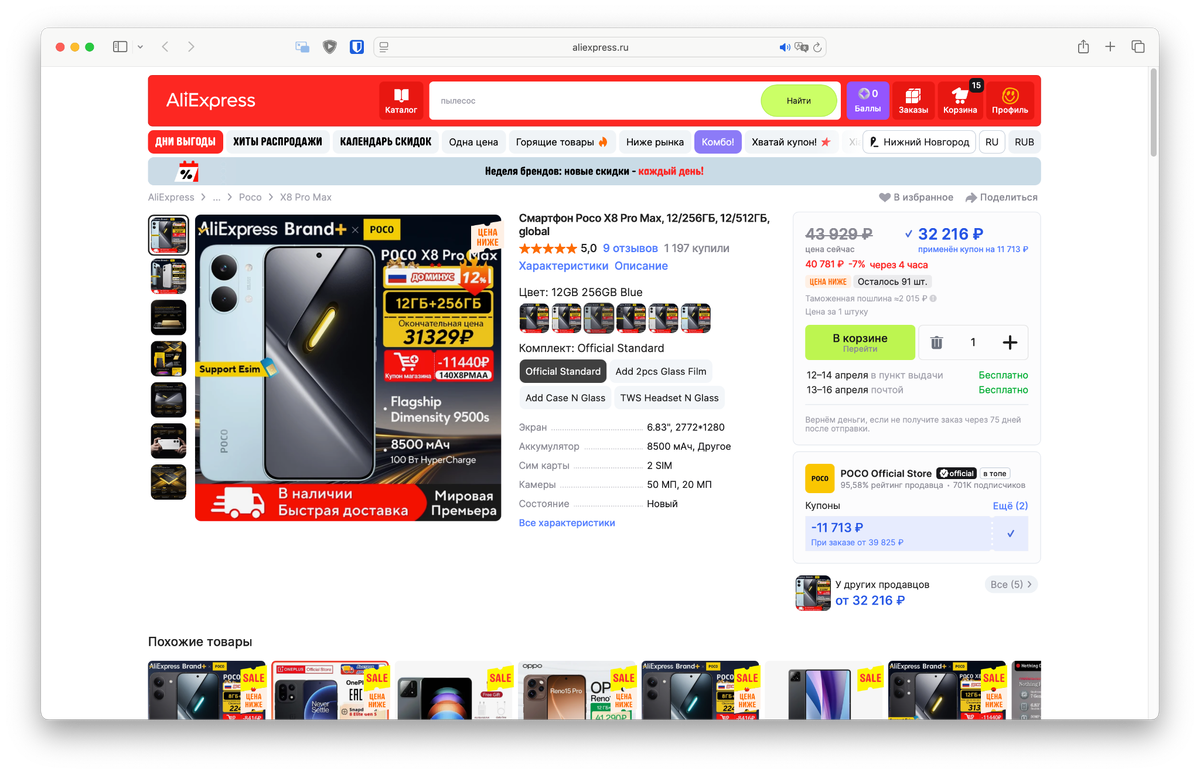The width and height of the screenshot is (1200, 774).
Task: Click the translate icon in address bar
Action: coord(801,47)
